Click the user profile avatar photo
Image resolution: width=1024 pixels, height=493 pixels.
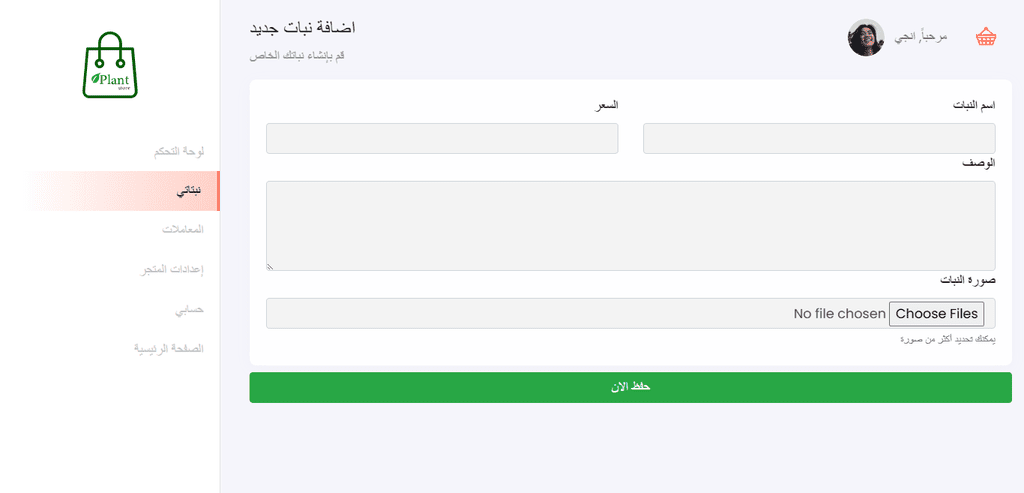866,37
